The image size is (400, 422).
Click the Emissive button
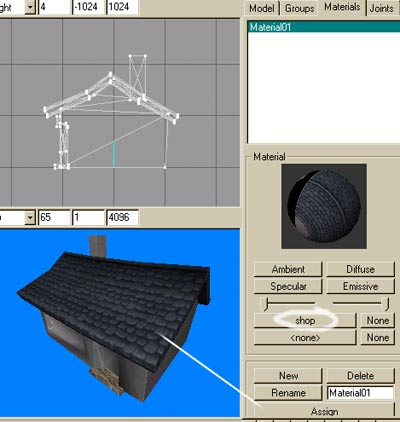(x=360, y=286)
